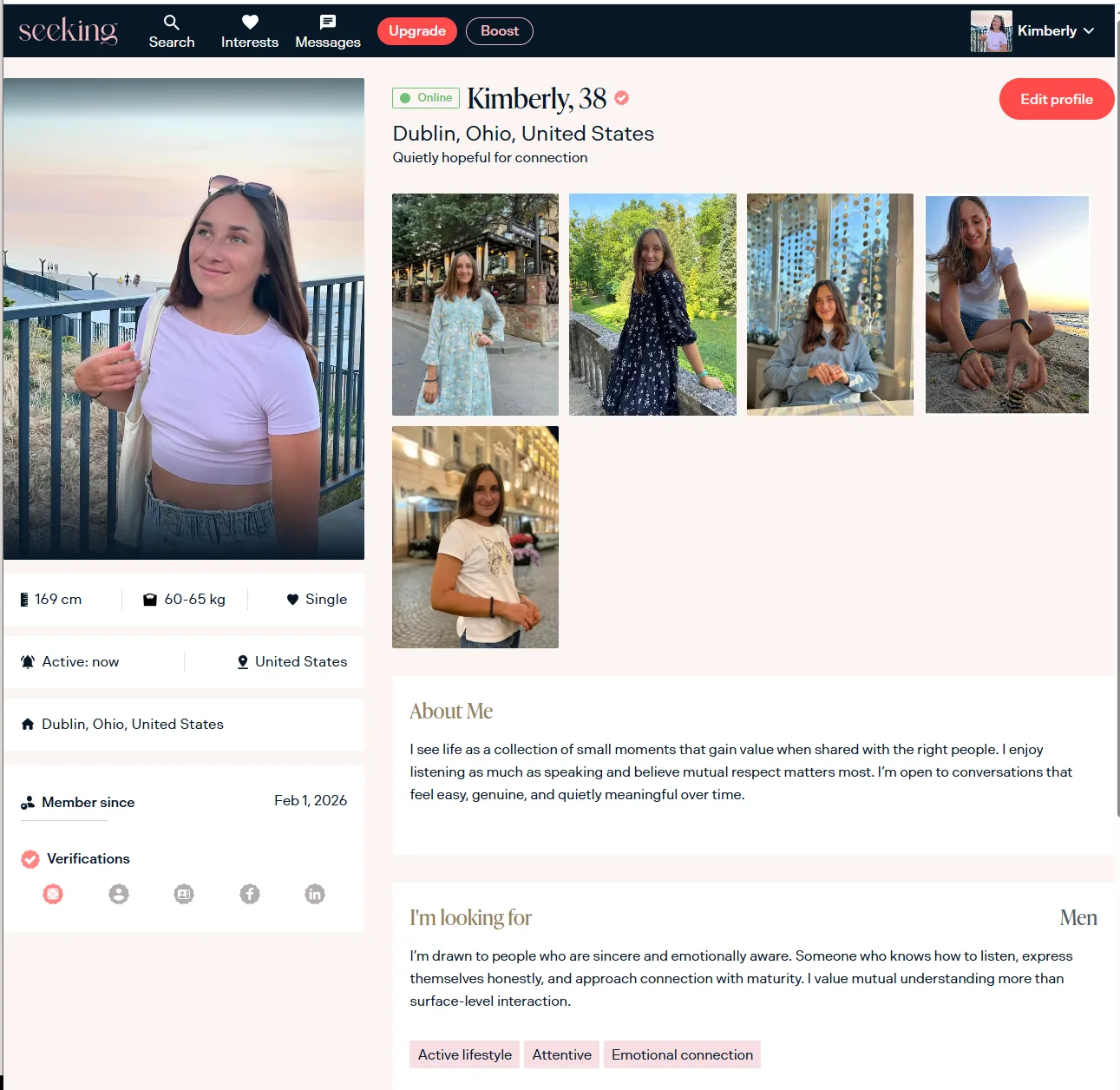The image size is (1120, 1090).
Task: Click the person account verification badge
Action: tap(119, 894)
